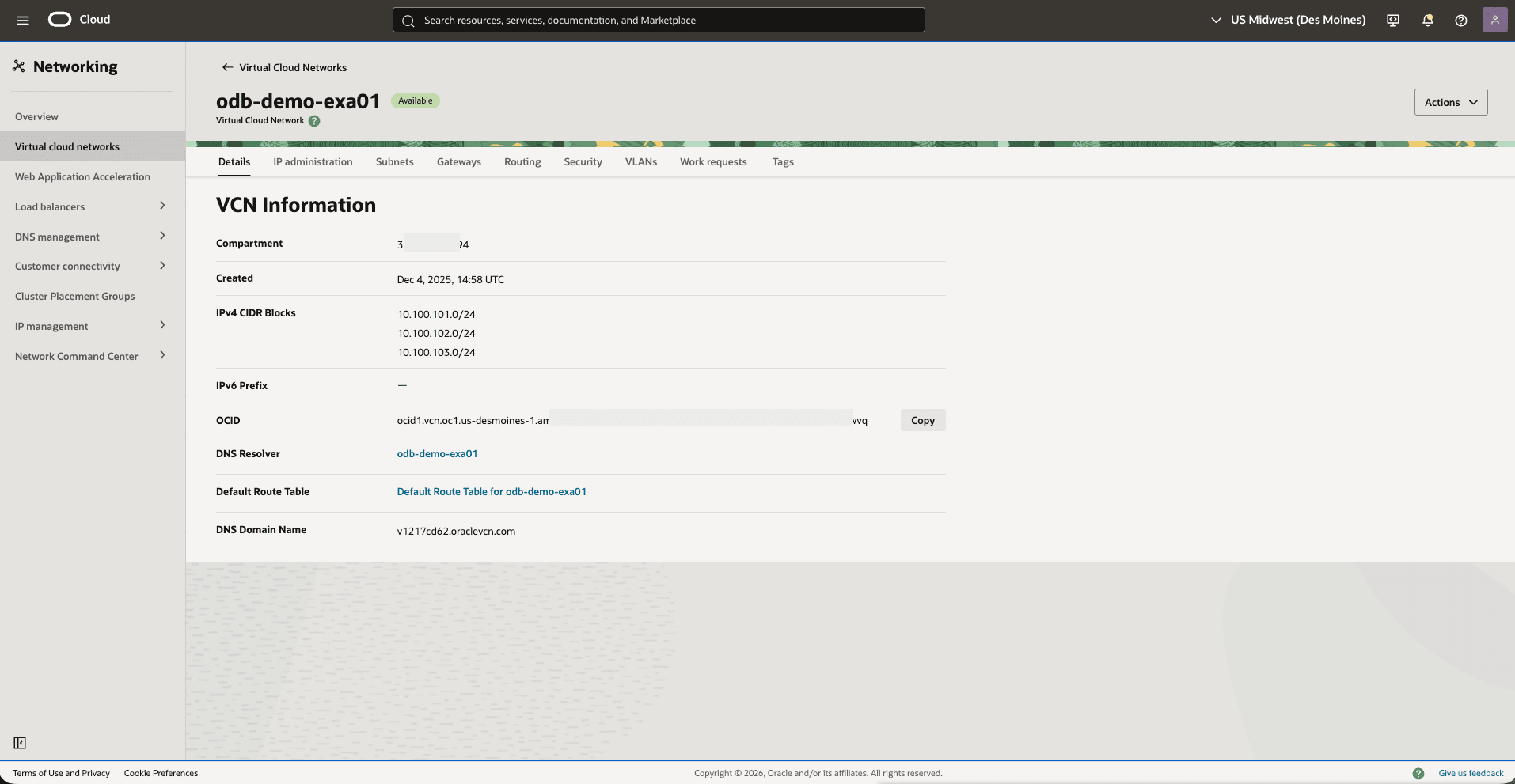
Task: Expand the Customer connectivity section
Action: pyautogui.click(x=161, y=266)
